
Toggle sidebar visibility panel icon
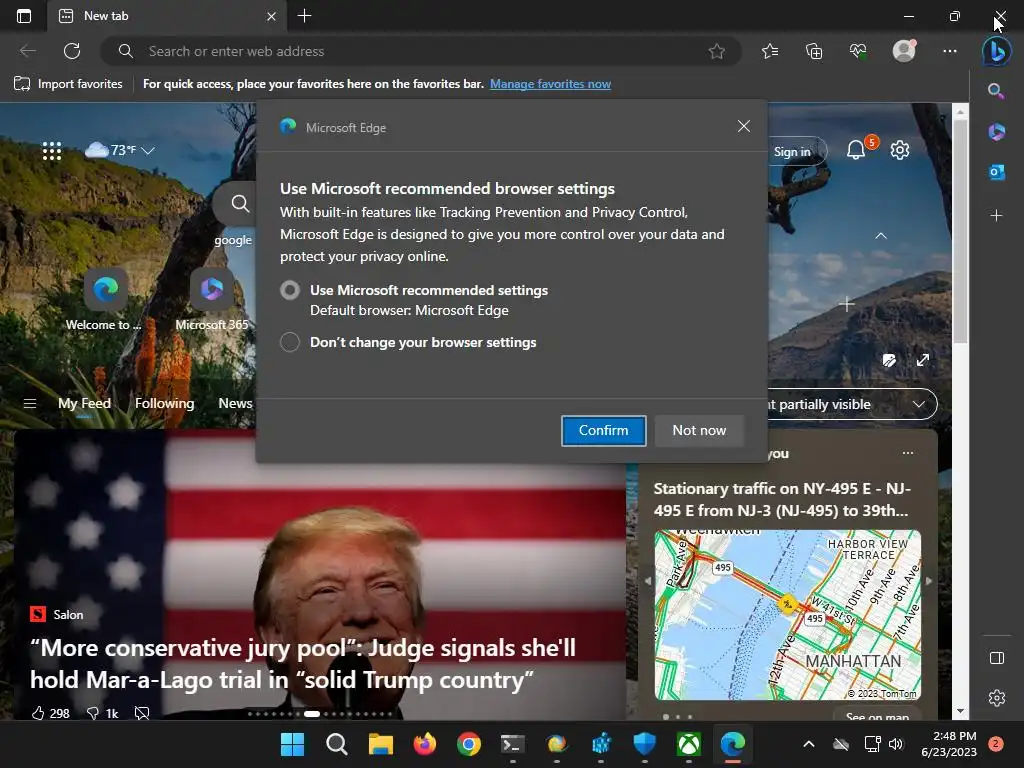pos(997,658)
